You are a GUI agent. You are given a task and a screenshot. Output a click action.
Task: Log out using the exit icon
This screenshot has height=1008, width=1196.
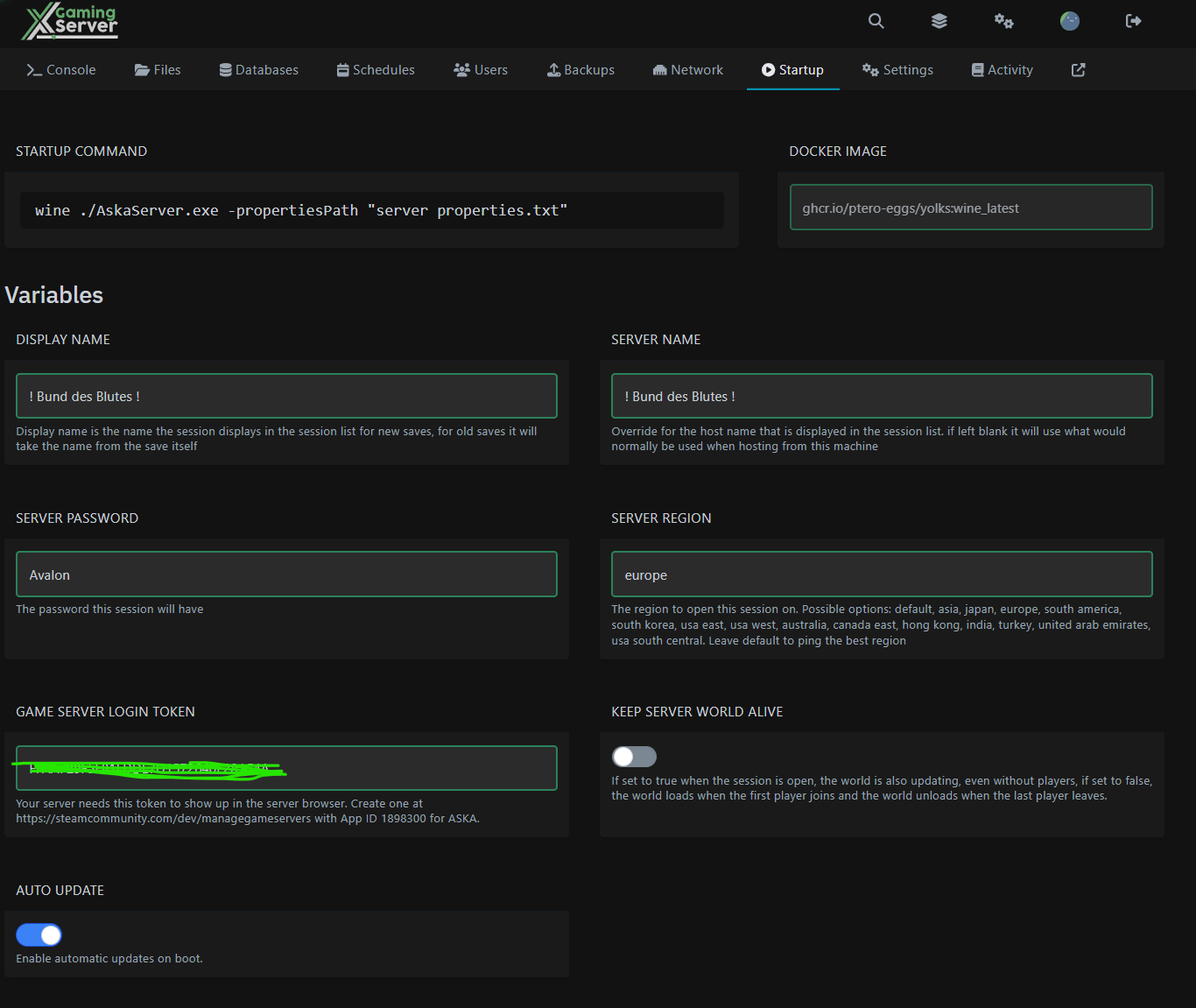pos(1133,21)
